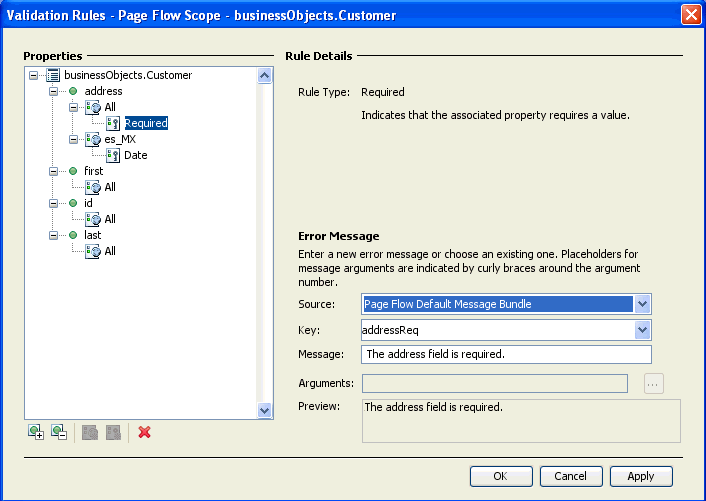Select the All item under first
Screen dimensions: 706x501
tap(109, 187)
